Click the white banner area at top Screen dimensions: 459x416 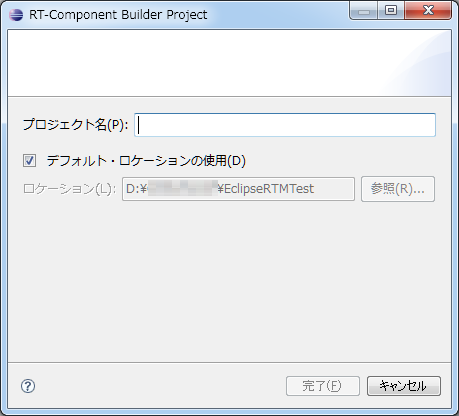[x=229, y=63]
